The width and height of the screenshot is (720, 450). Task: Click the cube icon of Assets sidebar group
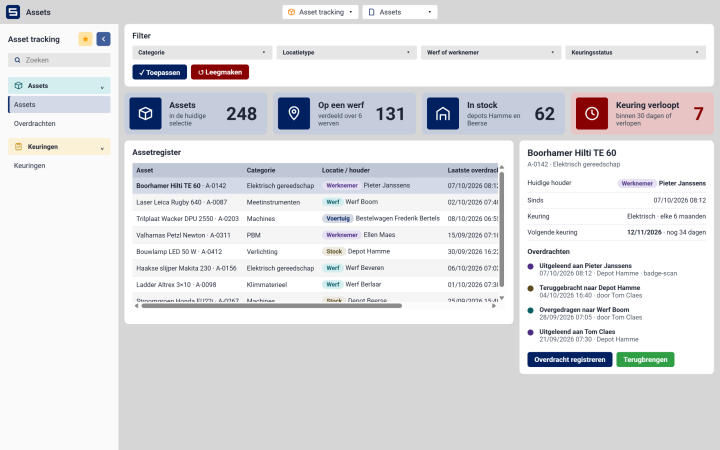pyautogui.click(x=18, y=85)
